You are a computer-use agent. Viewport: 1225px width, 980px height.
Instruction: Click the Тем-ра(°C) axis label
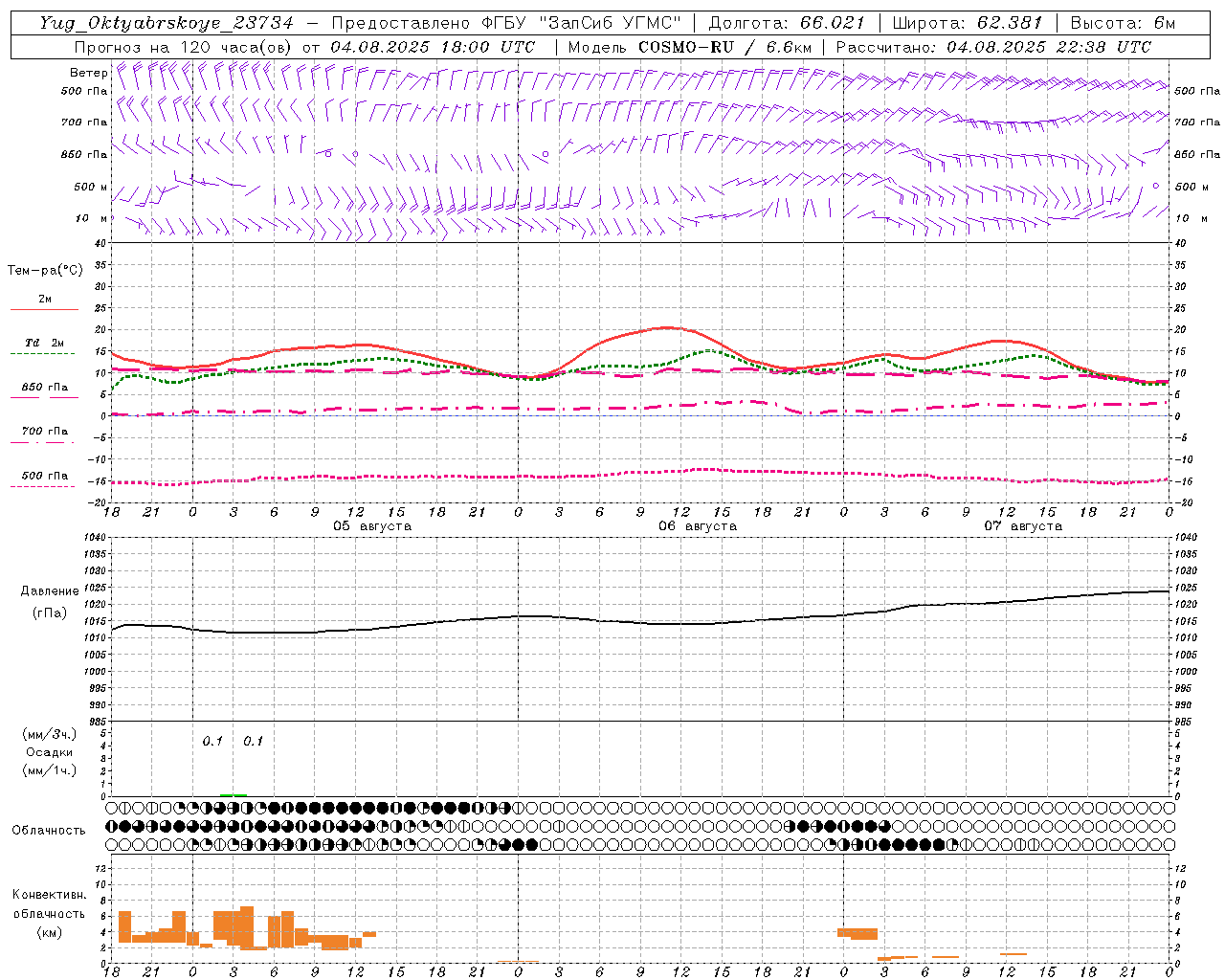45,271
